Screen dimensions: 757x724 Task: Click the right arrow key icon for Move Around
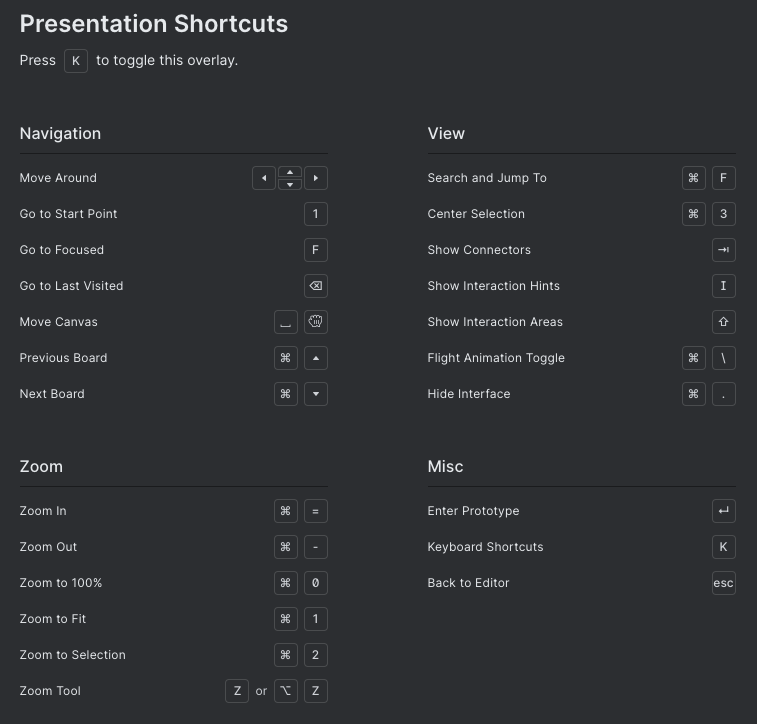click(x=316, y=178)
